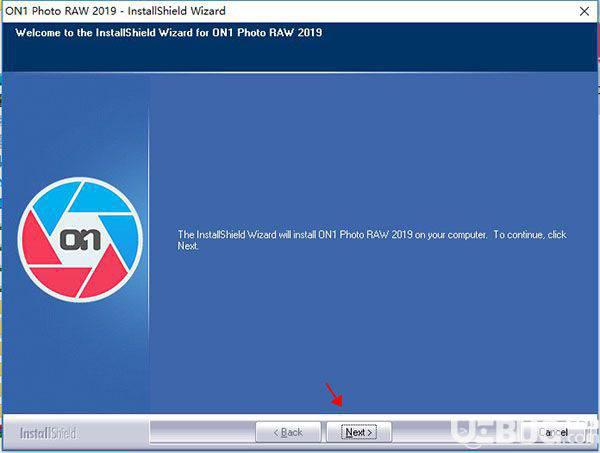Close the InstallShield Wizard window
Screen dimensions: 600x453
(584, 11)
